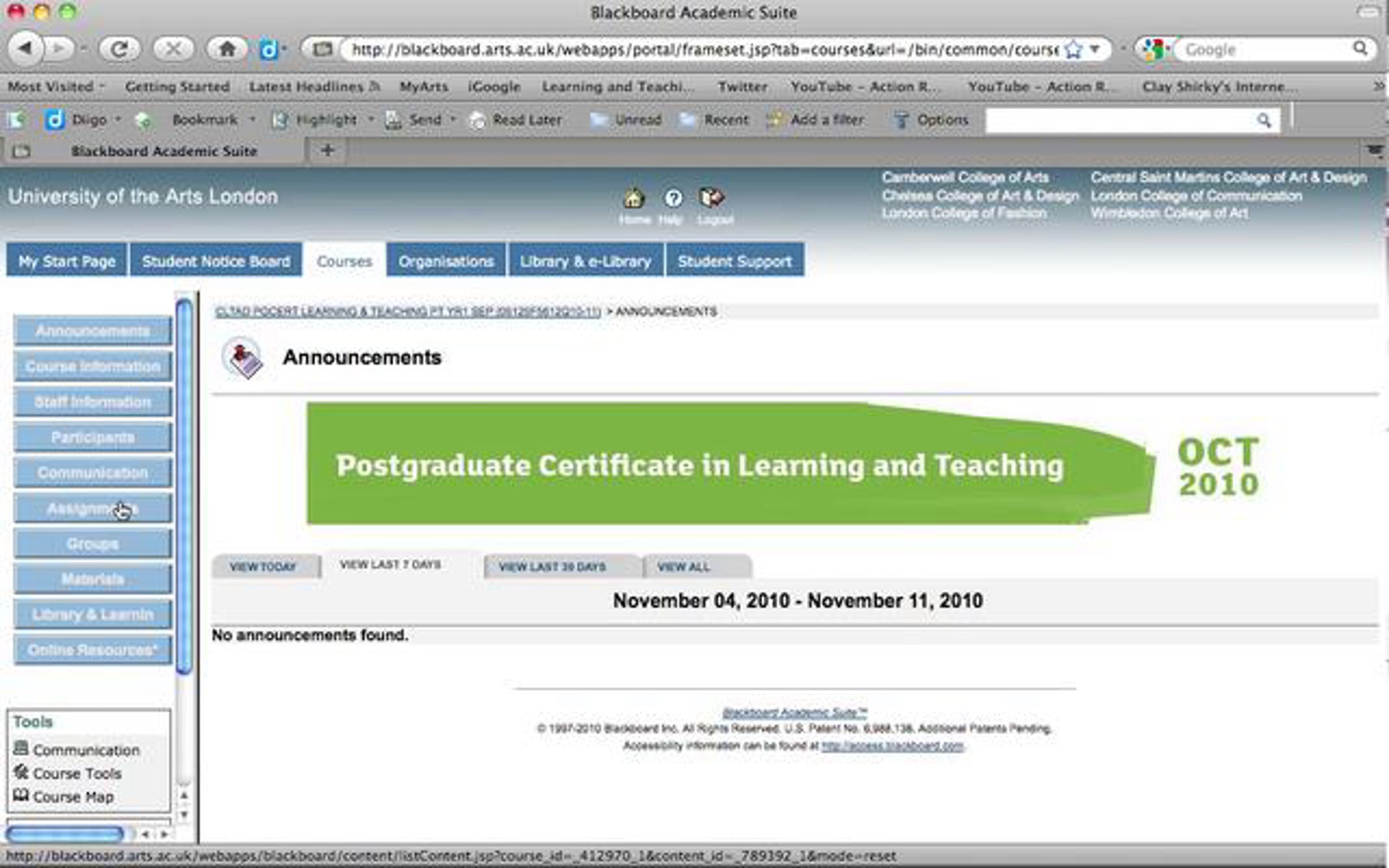The width and height of the screenshot is (1389, 868).
Task: Click the Highlight pen icon in Diigo toolbar
Action: 280,120
